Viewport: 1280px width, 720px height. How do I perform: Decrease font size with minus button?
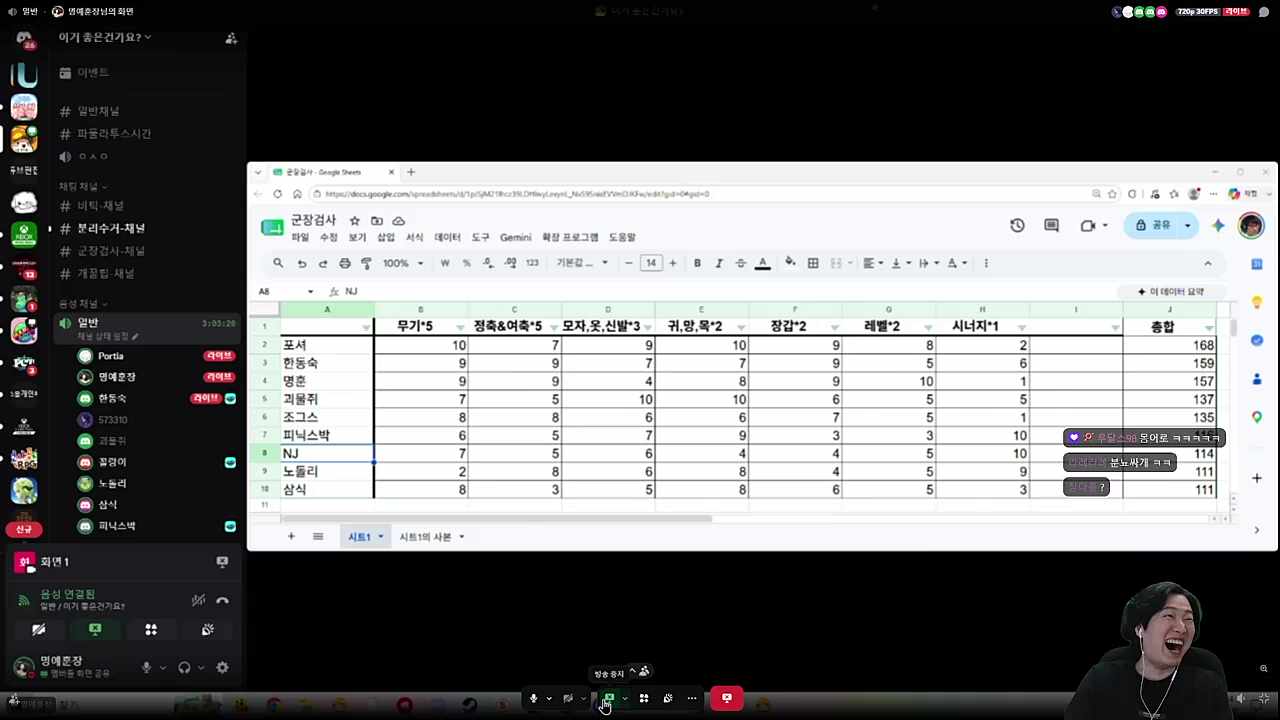point(628,263)
